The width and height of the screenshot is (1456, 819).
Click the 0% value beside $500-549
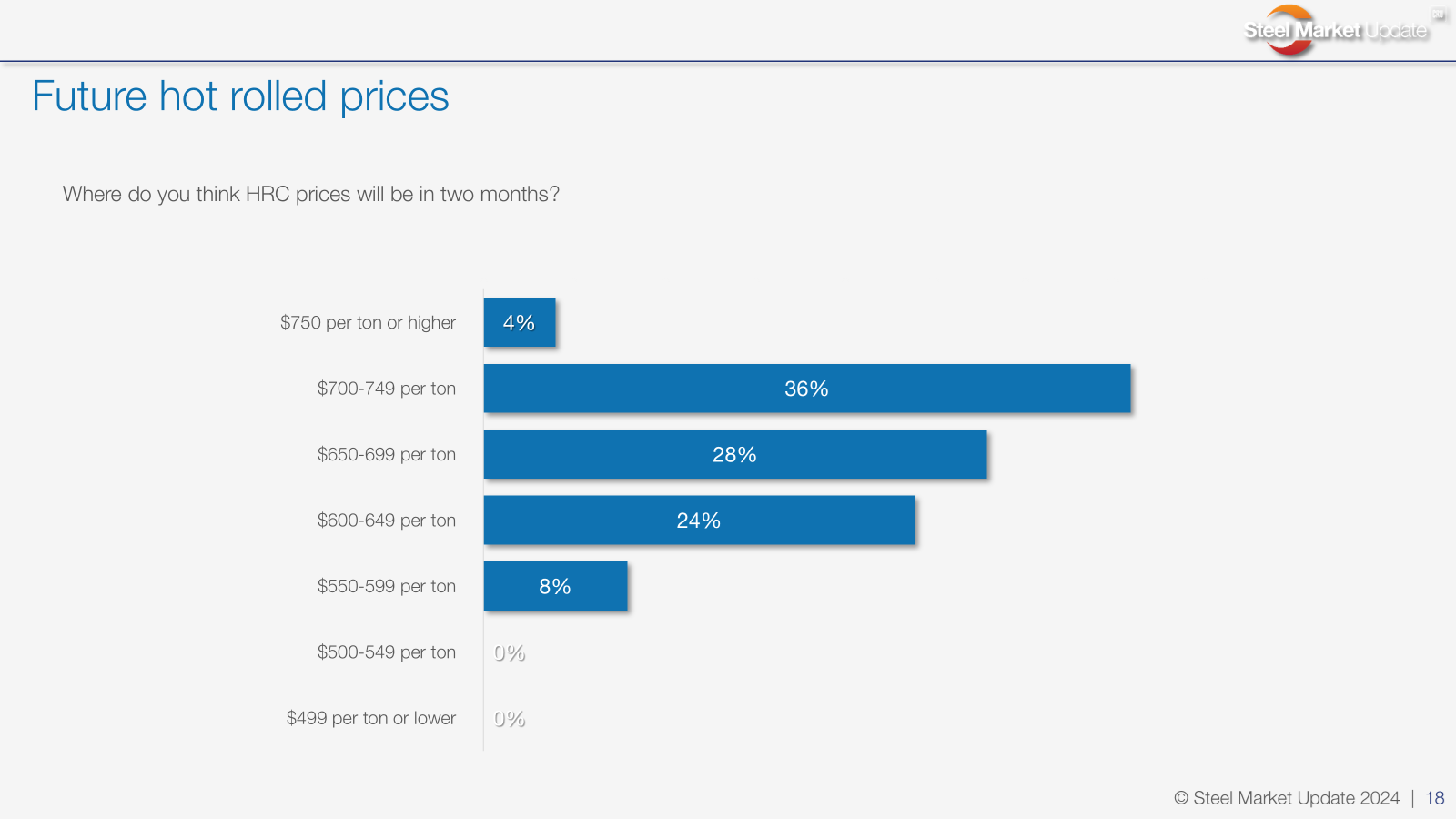[510, 653]
